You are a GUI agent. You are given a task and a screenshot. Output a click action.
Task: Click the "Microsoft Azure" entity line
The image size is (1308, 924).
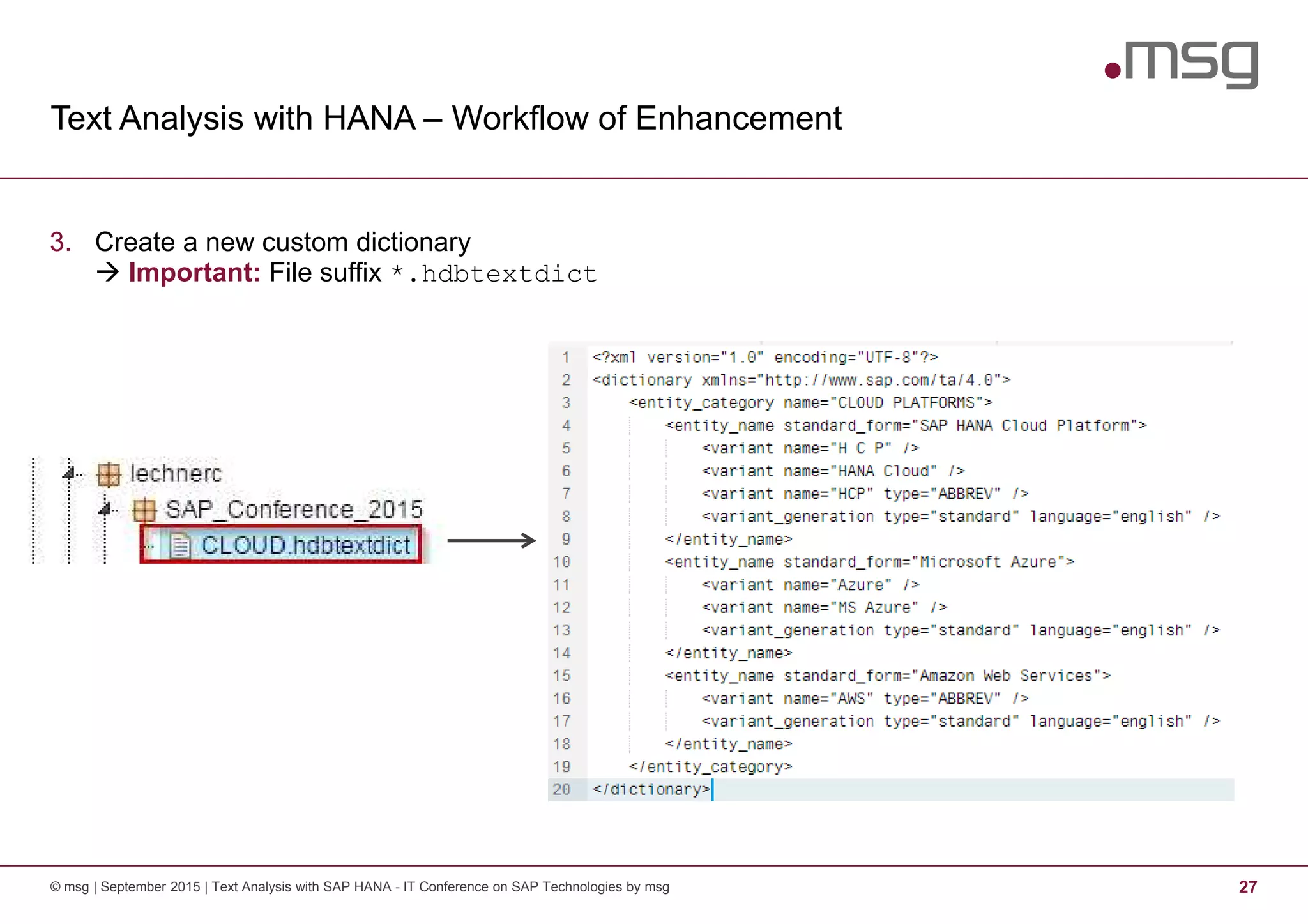pyautogui.click(x=870, y=562)
